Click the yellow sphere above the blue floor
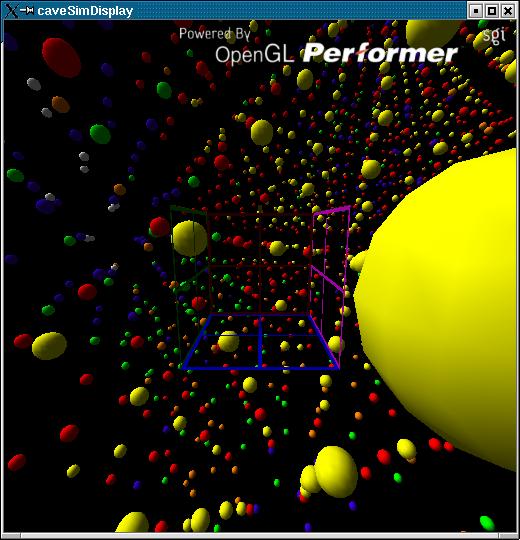 (228, 341)
